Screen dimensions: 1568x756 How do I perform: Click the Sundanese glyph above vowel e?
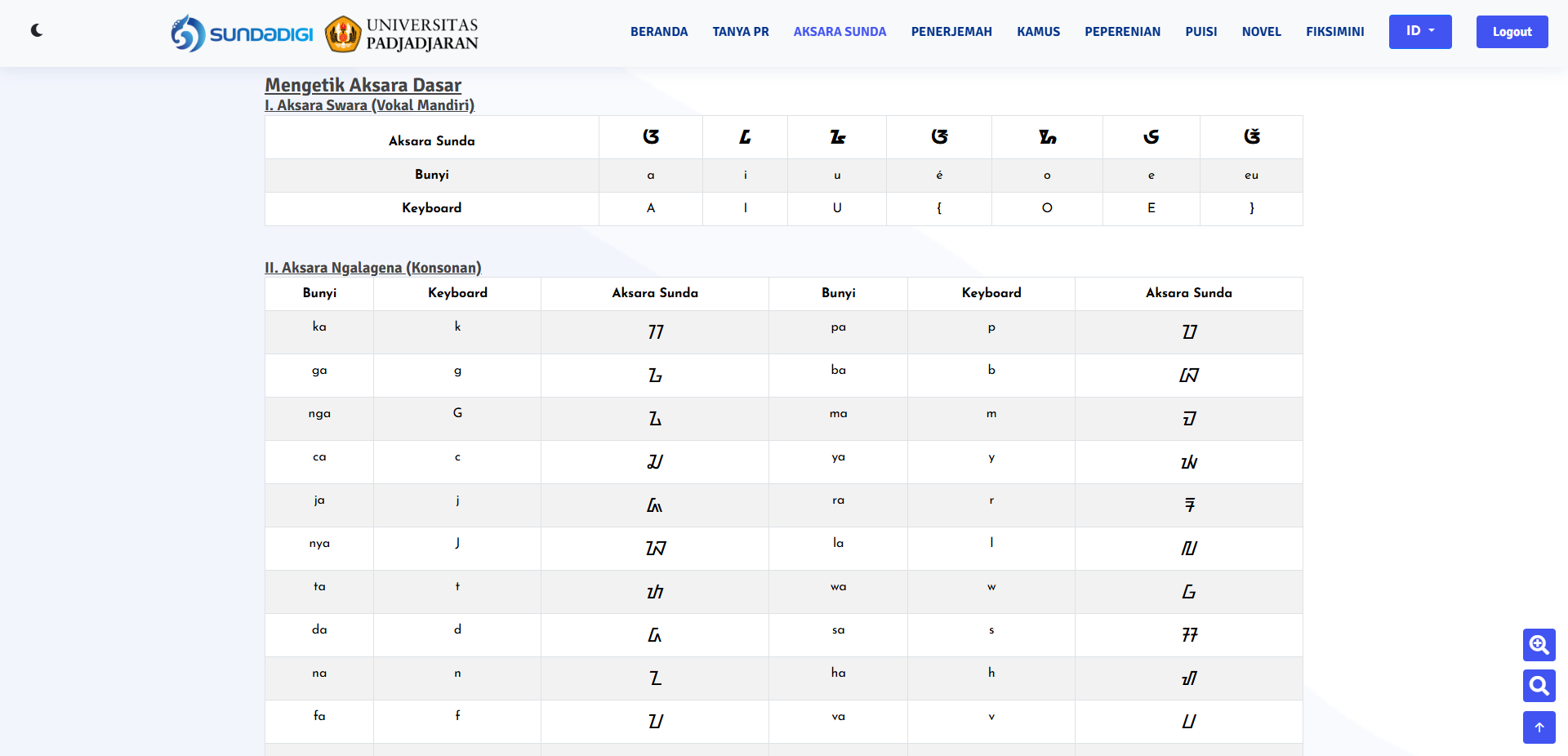click(1151, 136)
